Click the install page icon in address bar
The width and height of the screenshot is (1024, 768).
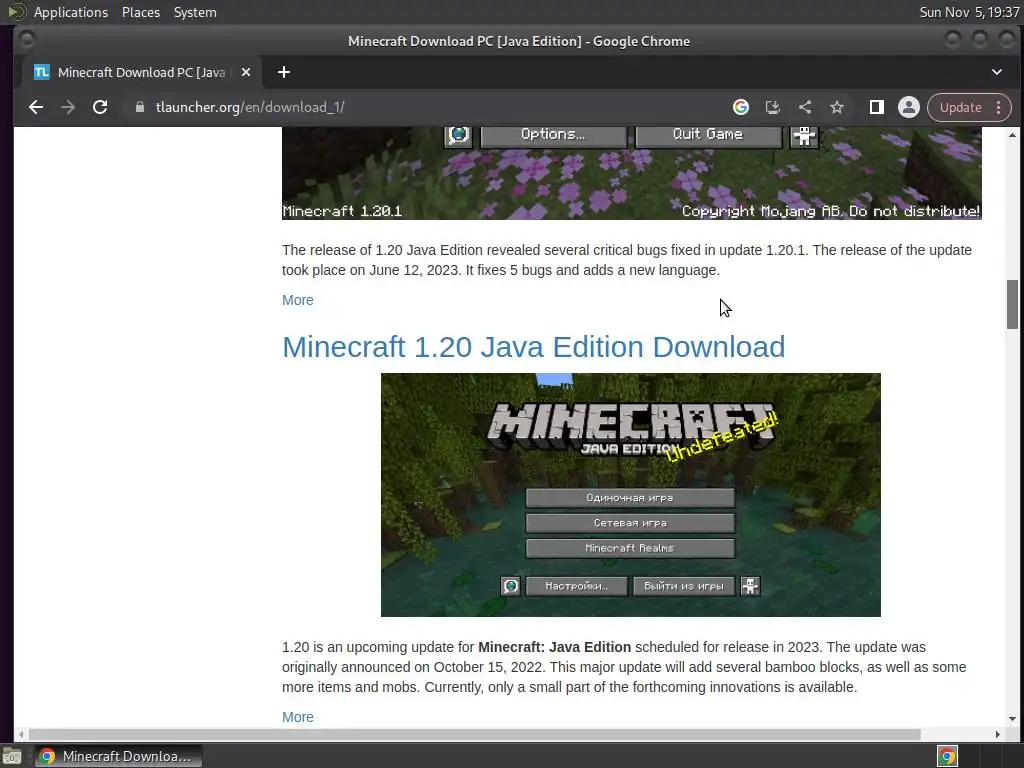click(773, 107)
